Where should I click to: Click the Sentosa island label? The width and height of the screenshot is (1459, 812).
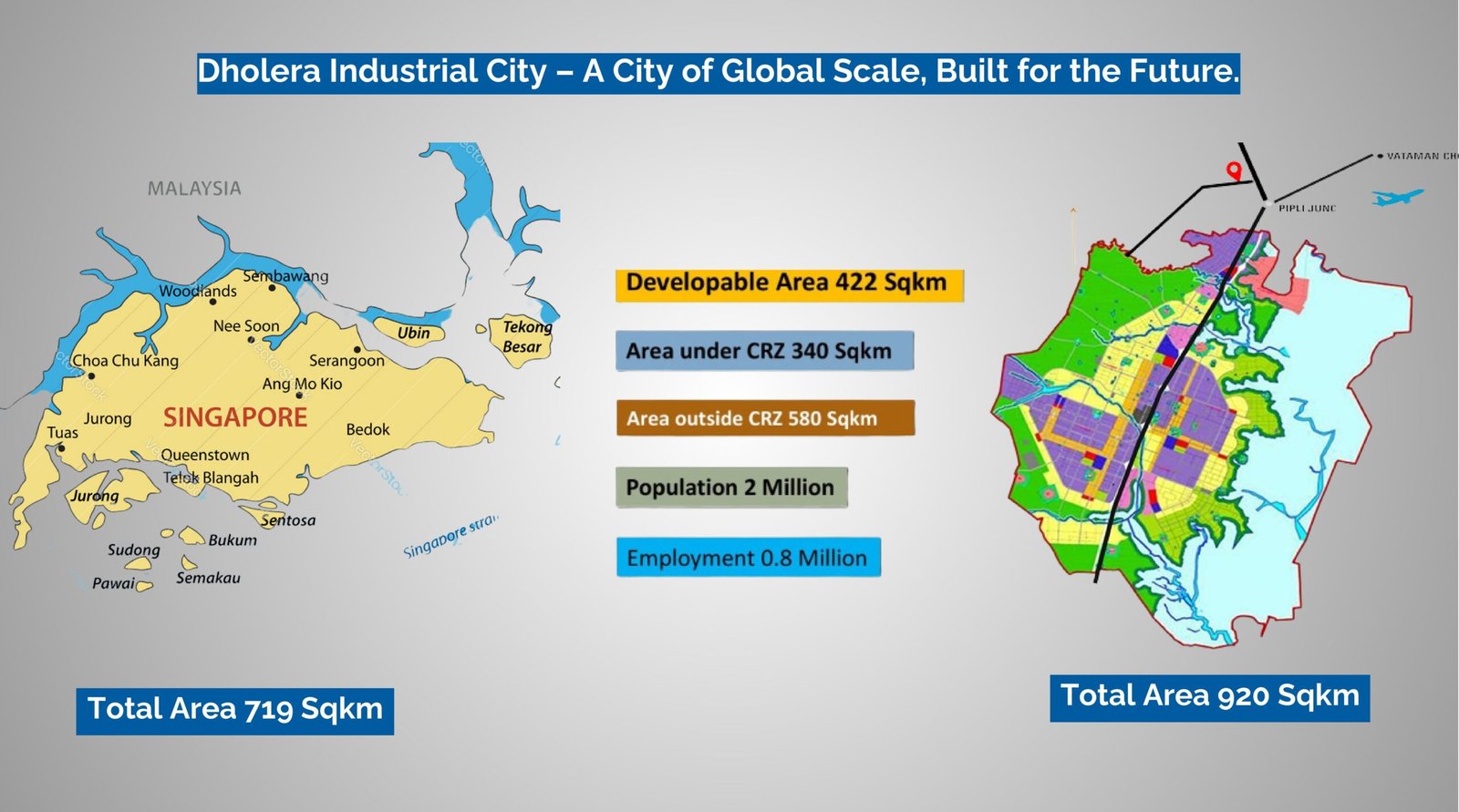[x=288, y=521]
